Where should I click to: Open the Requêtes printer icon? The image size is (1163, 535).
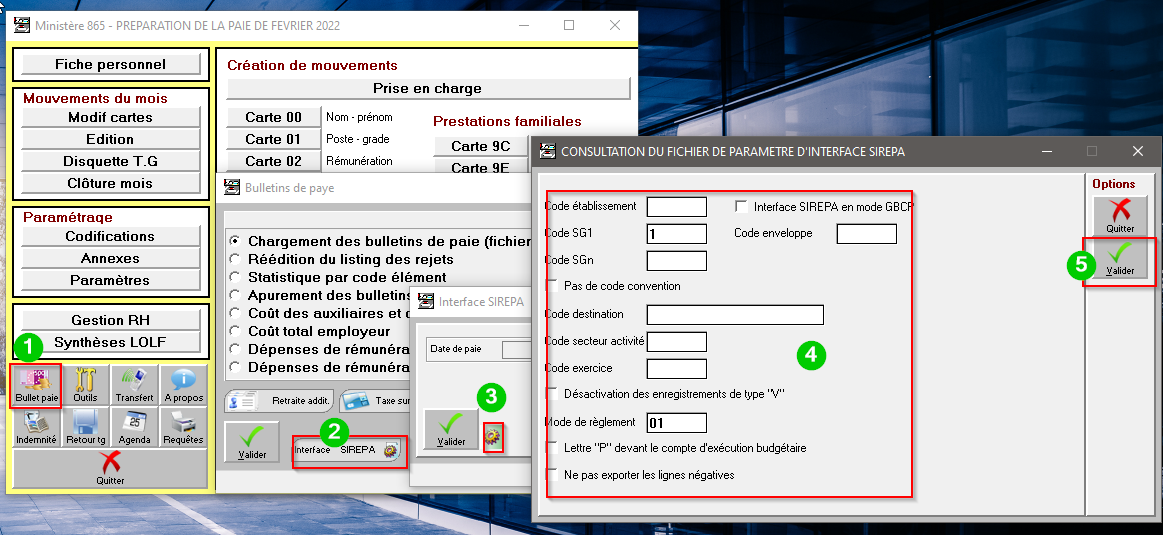(183, 427)
